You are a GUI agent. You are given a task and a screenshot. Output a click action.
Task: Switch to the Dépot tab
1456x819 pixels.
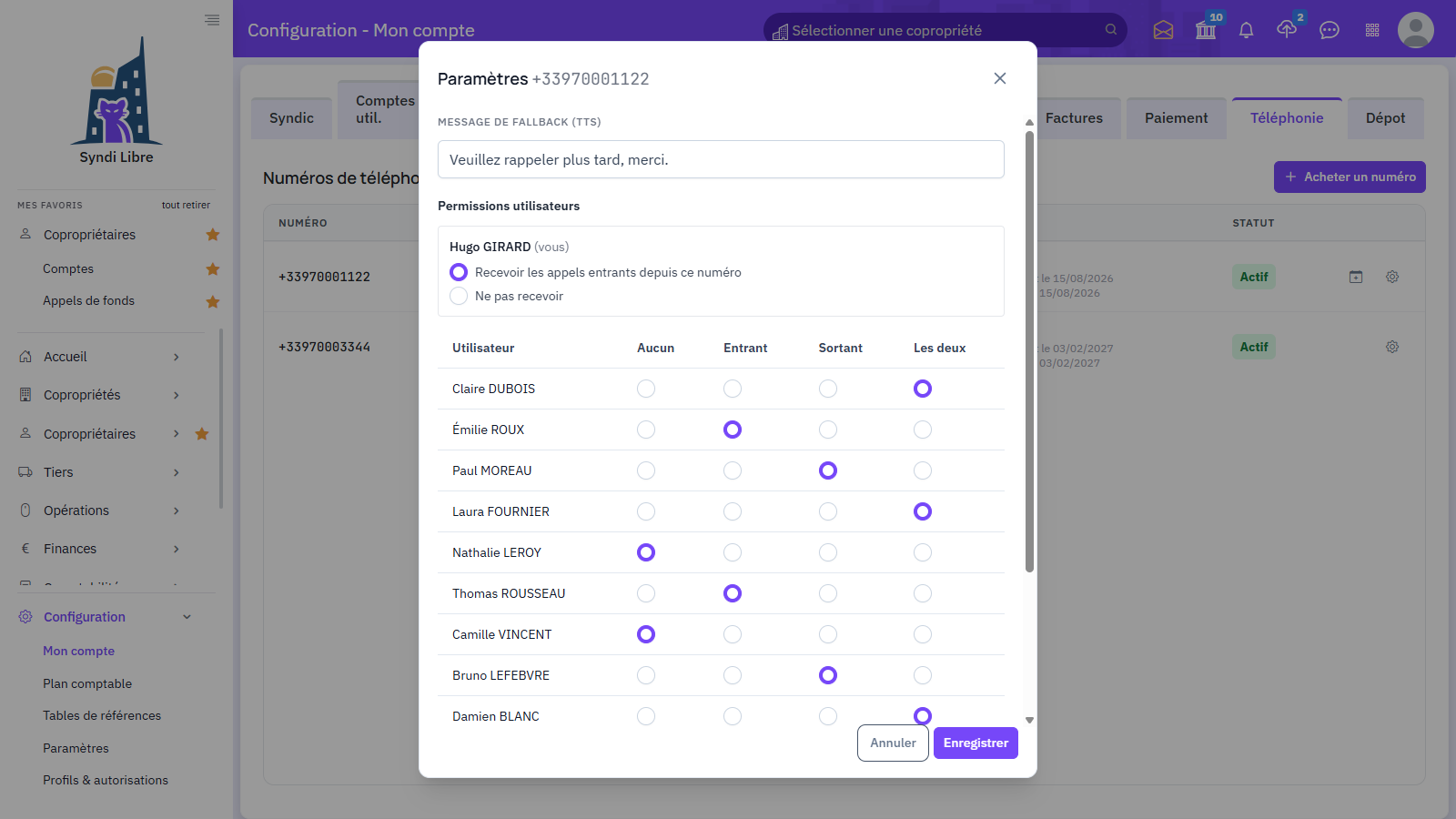point(1386,118)
